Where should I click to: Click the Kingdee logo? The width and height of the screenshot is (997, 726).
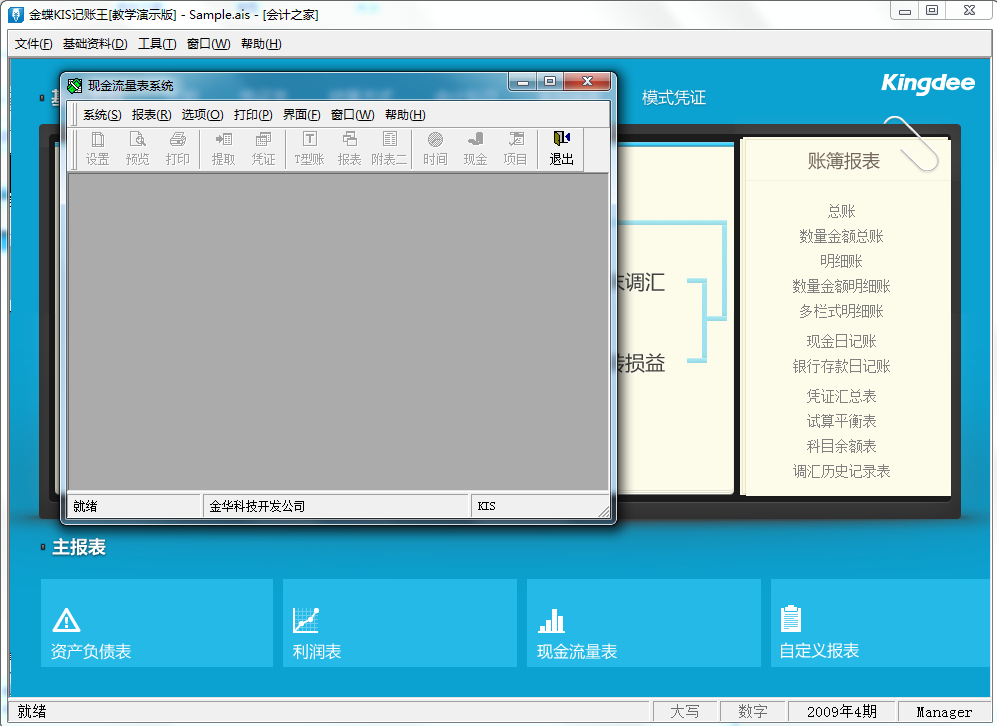point(928,83)
